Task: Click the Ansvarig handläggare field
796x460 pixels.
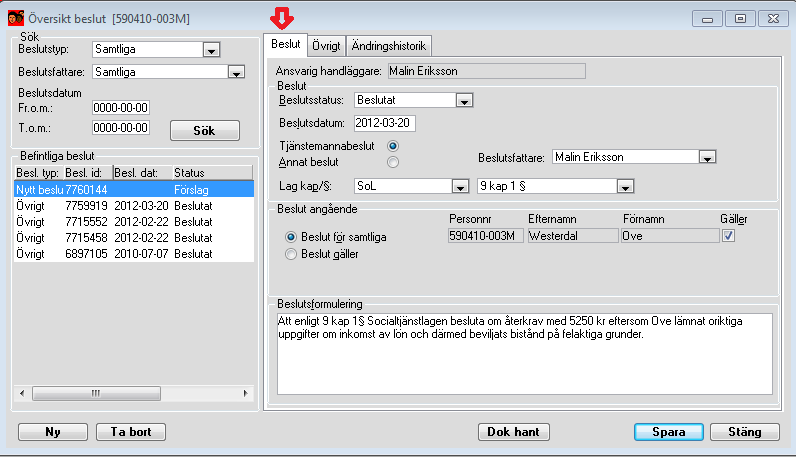Action: [486, 71]
